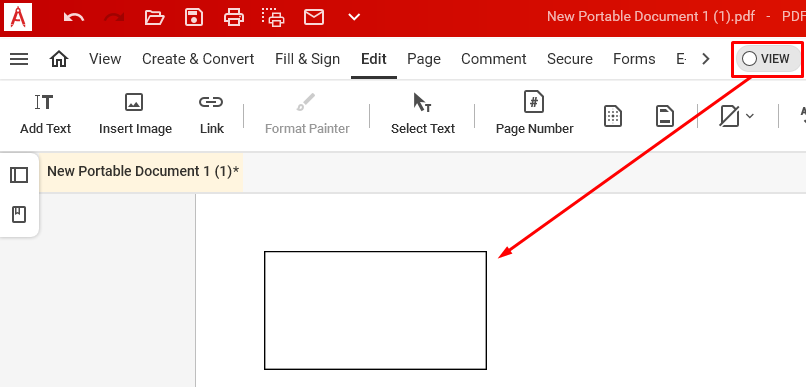This screenshot has width=806, height=387.
Task: Click the header and footer page icon
Action: coord(665,117)
